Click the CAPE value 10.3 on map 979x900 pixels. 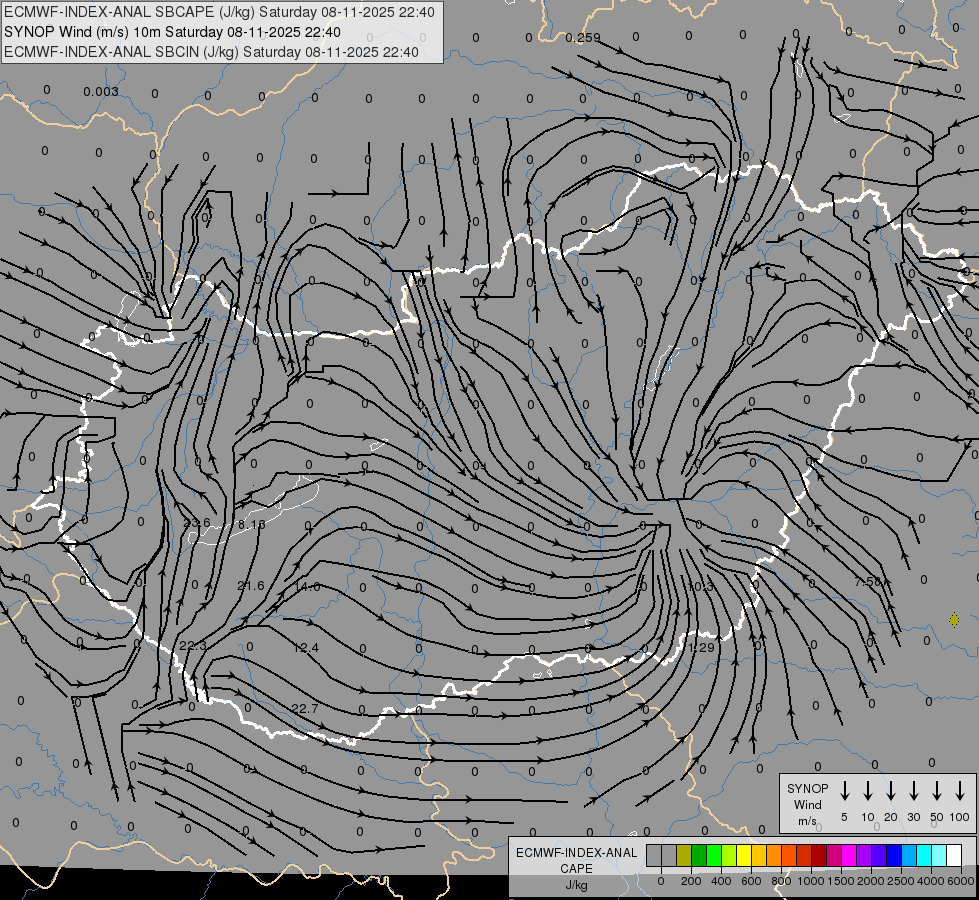pos(700,586)
